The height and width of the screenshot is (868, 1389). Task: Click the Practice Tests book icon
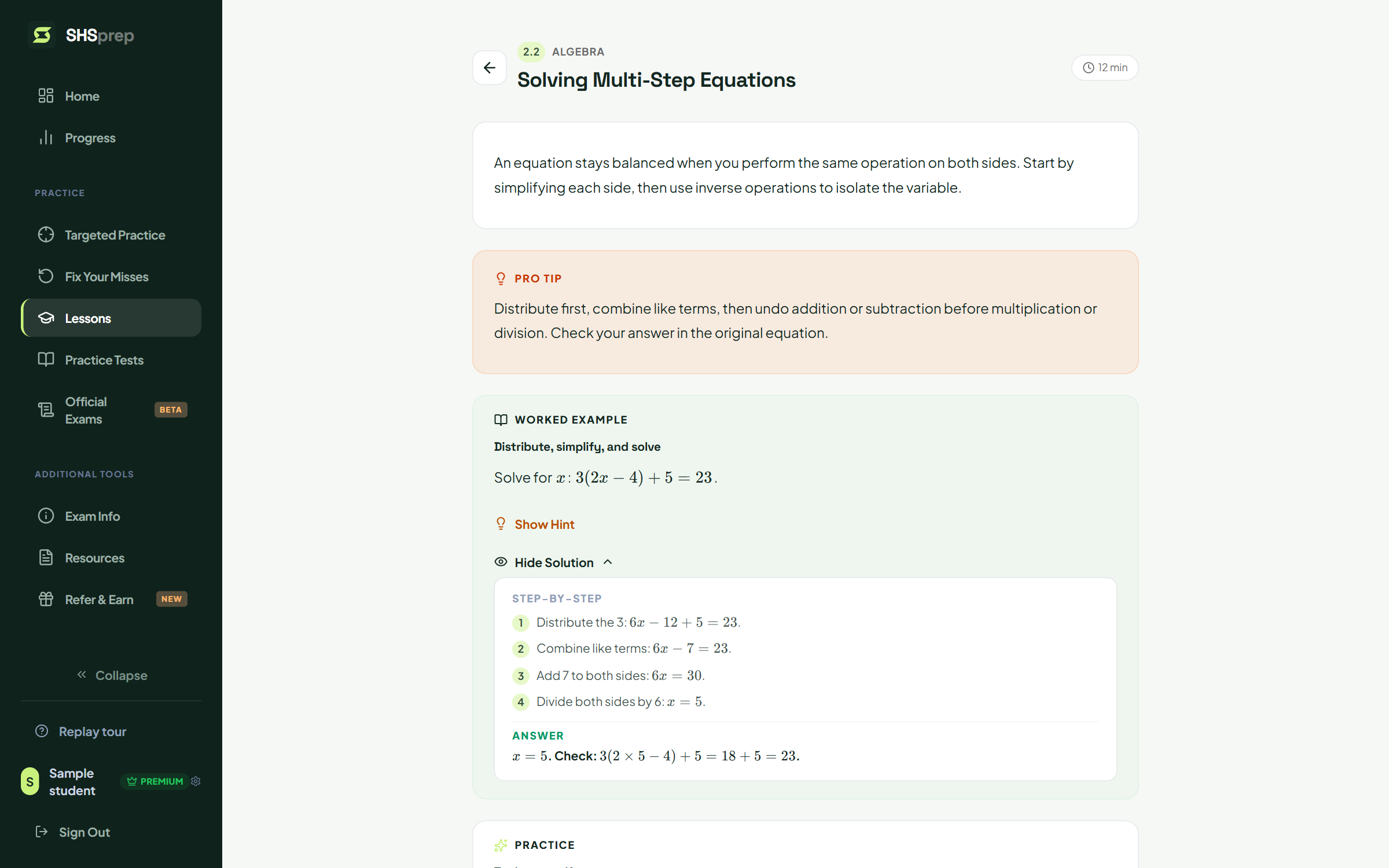pyautogui.click(x=46, y=360)
